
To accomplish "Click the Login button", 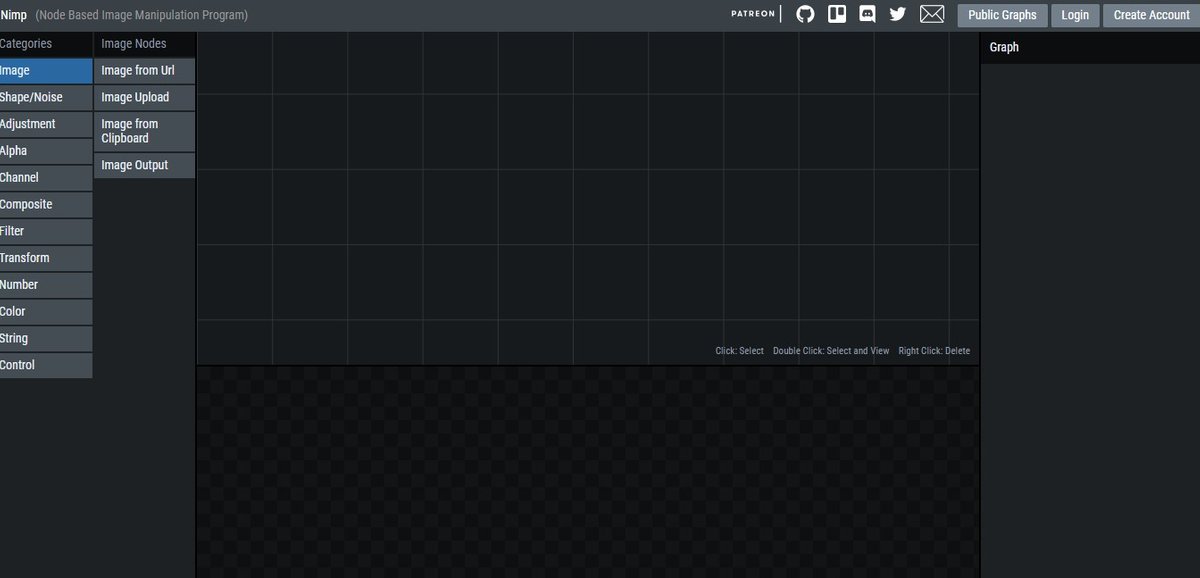I will click(x=1075, y=14).
